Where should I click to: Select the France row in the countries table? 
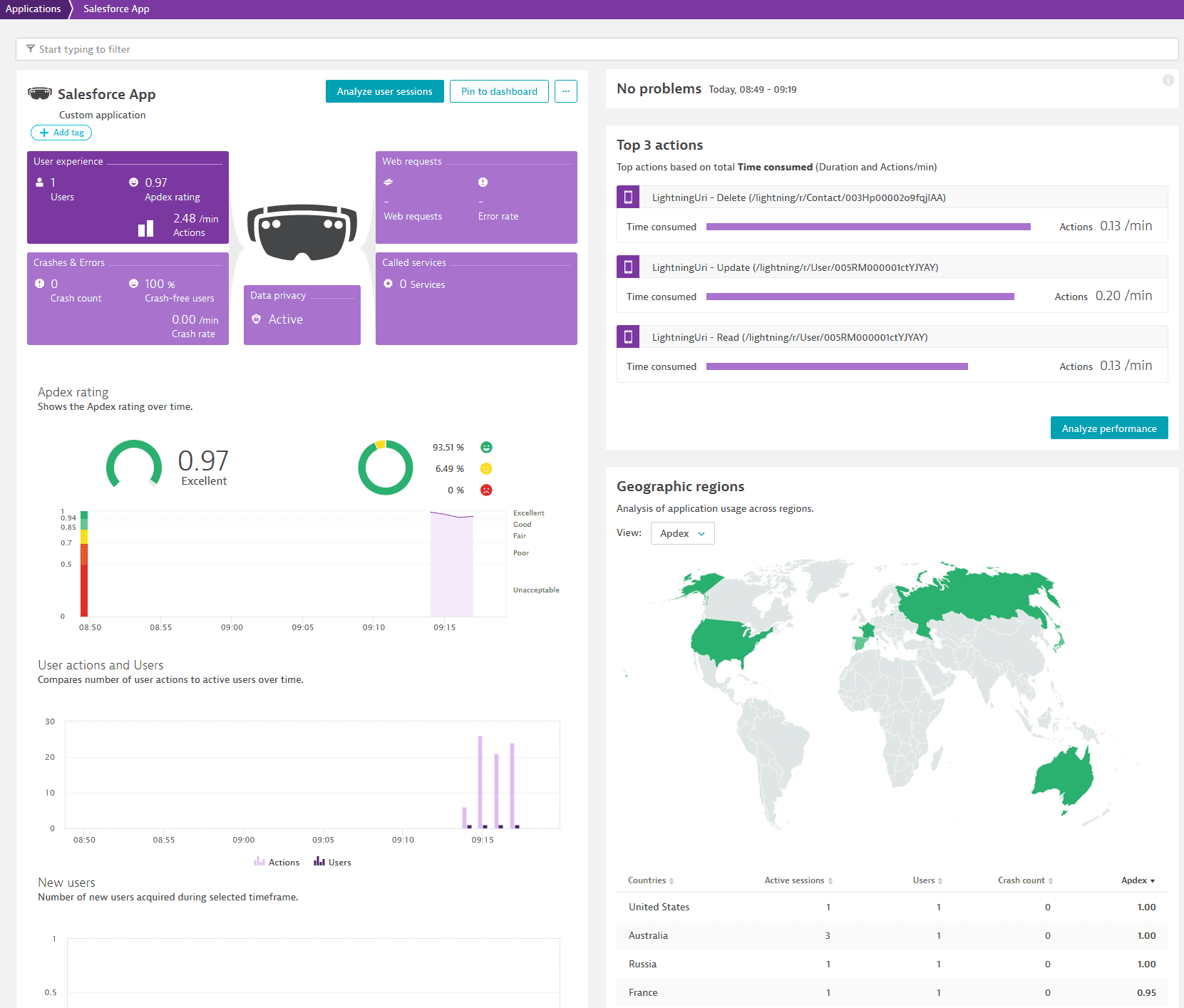892,992
